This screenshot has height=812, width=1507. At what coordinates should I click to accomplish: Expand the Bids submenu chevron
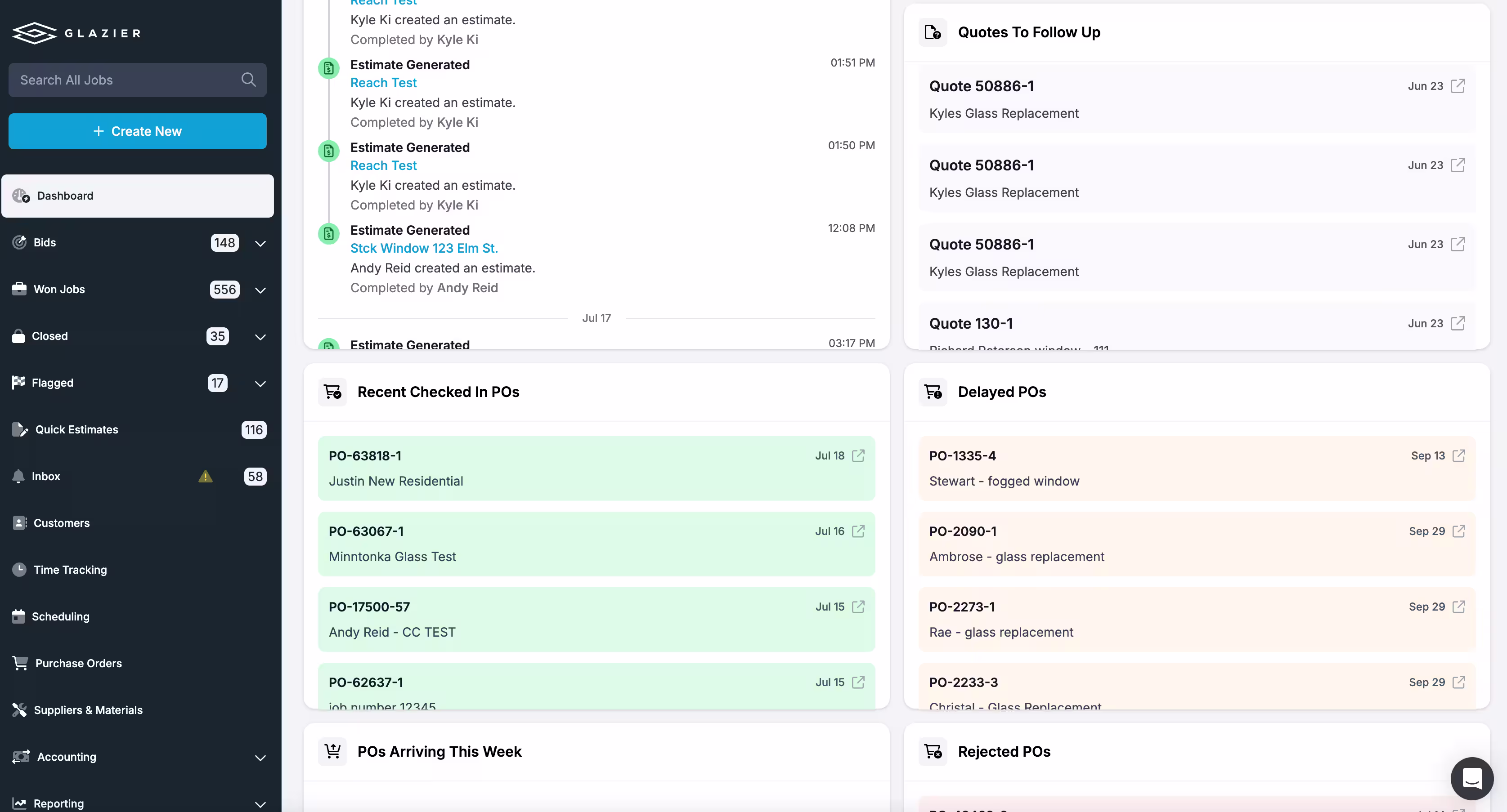(260, 243)
